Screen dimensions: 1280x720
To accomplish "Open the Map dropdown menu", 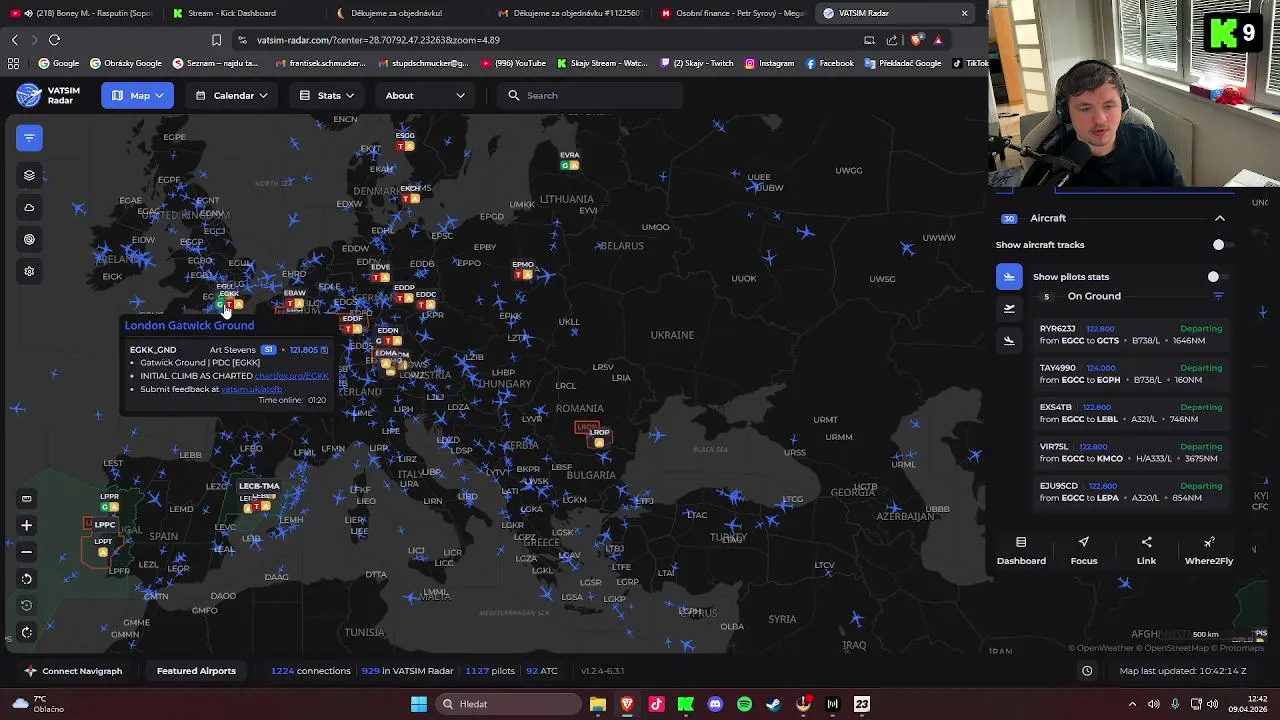I will coord(138,96).
